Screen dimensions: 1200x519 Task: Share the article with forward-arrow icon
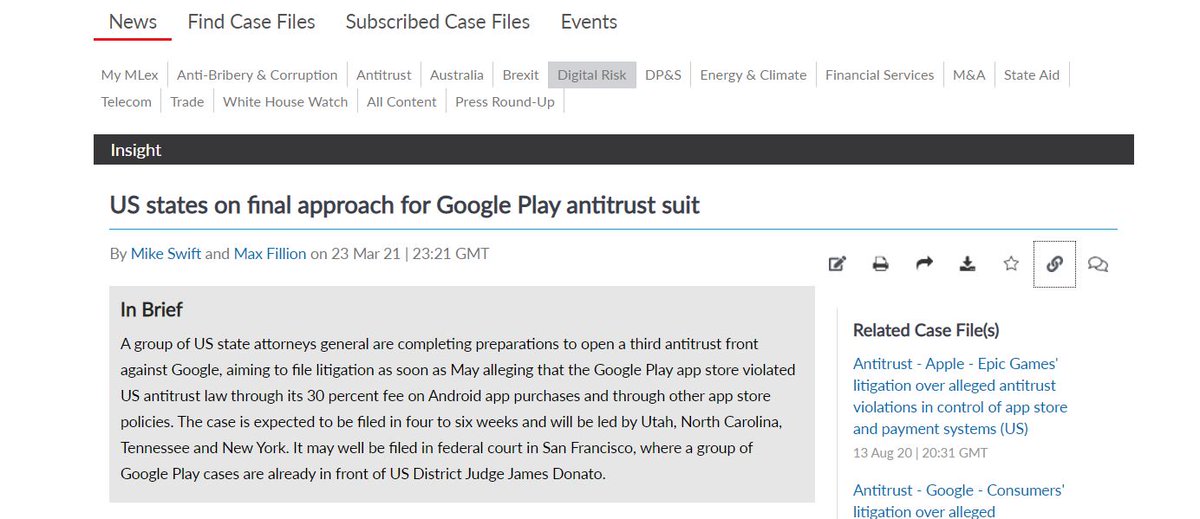point(924,264)
